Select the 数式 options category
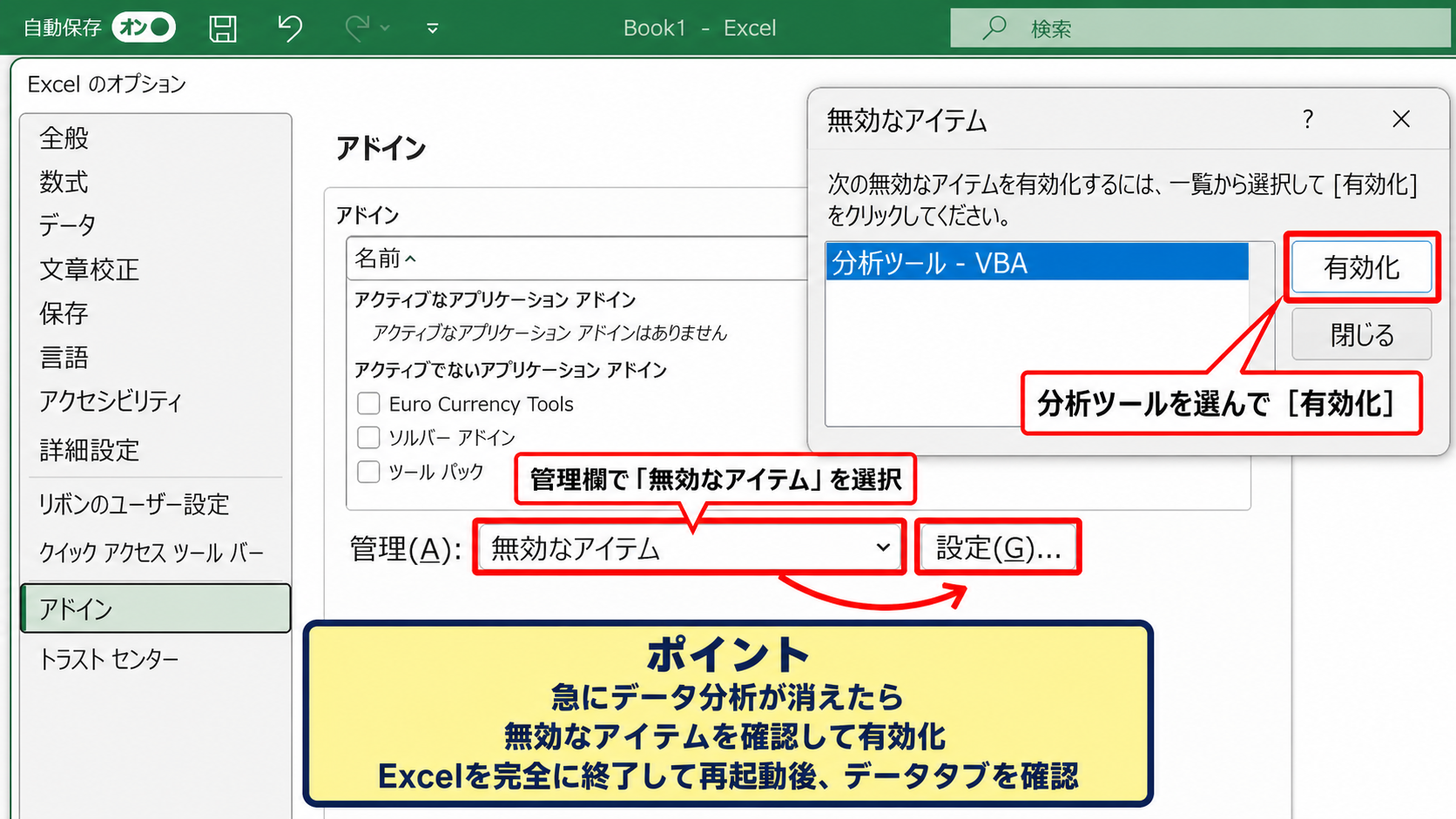The height and width of the screenshot is (819, 1456). tap(64, 182)
